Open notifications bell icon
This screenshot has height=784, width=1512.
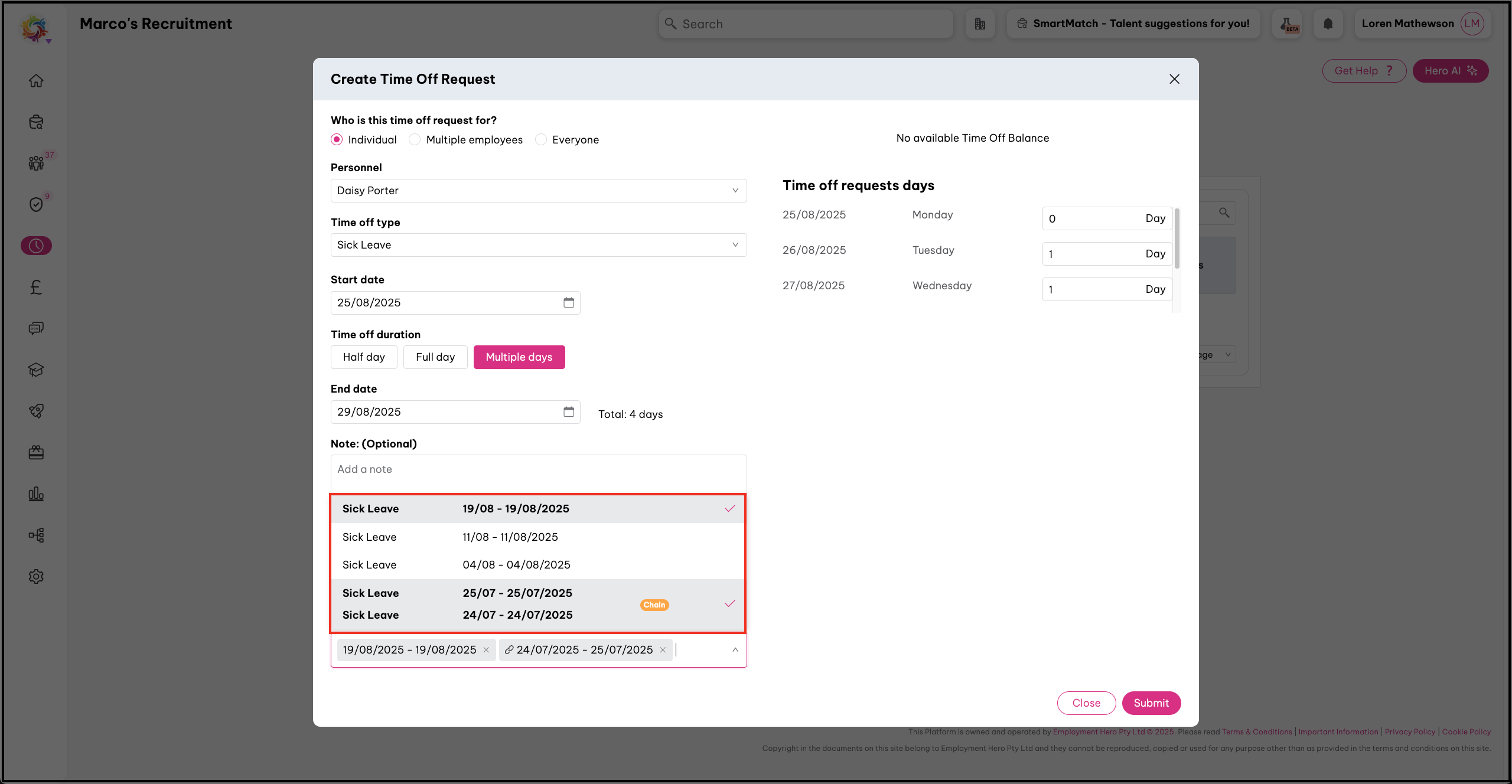coord(1328,24)
